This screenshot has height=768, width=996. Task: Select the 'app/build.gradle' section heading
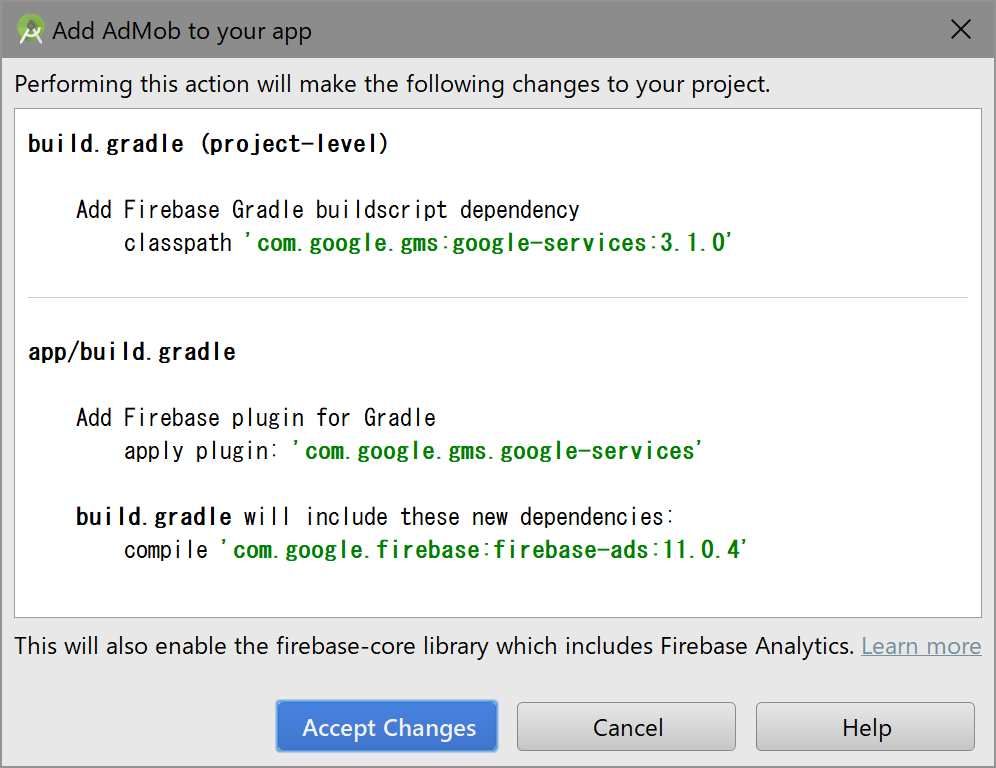coord(132,352)
